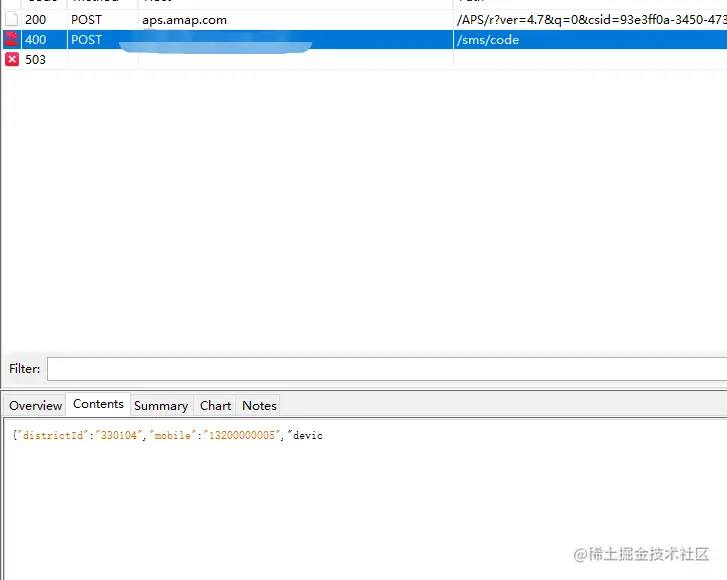Select the blank document icon of the 200 row
This screenshot has height=580, width=727.
[12, 19]
